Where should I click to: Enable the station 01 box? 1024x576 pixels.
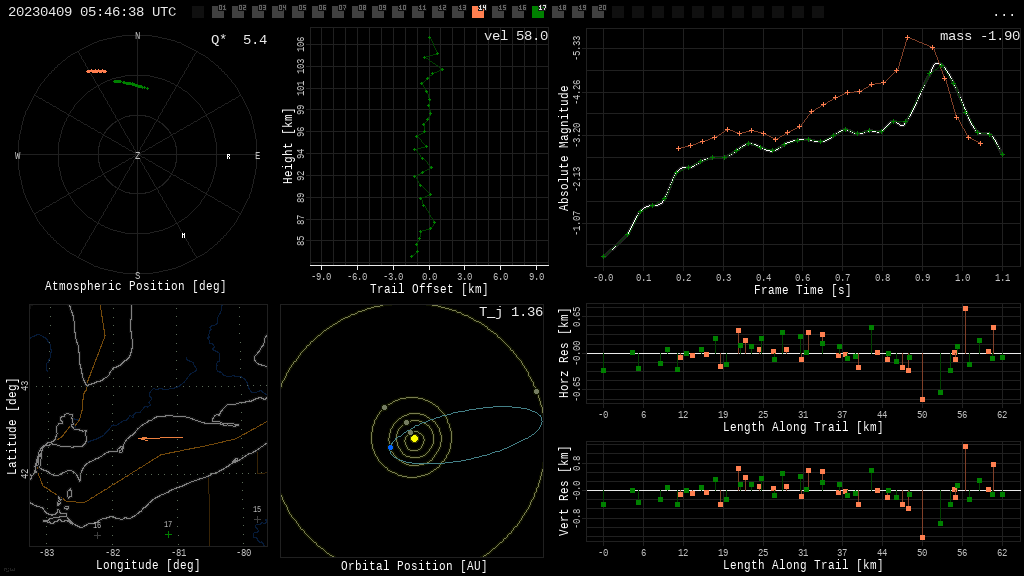(218, 12)
